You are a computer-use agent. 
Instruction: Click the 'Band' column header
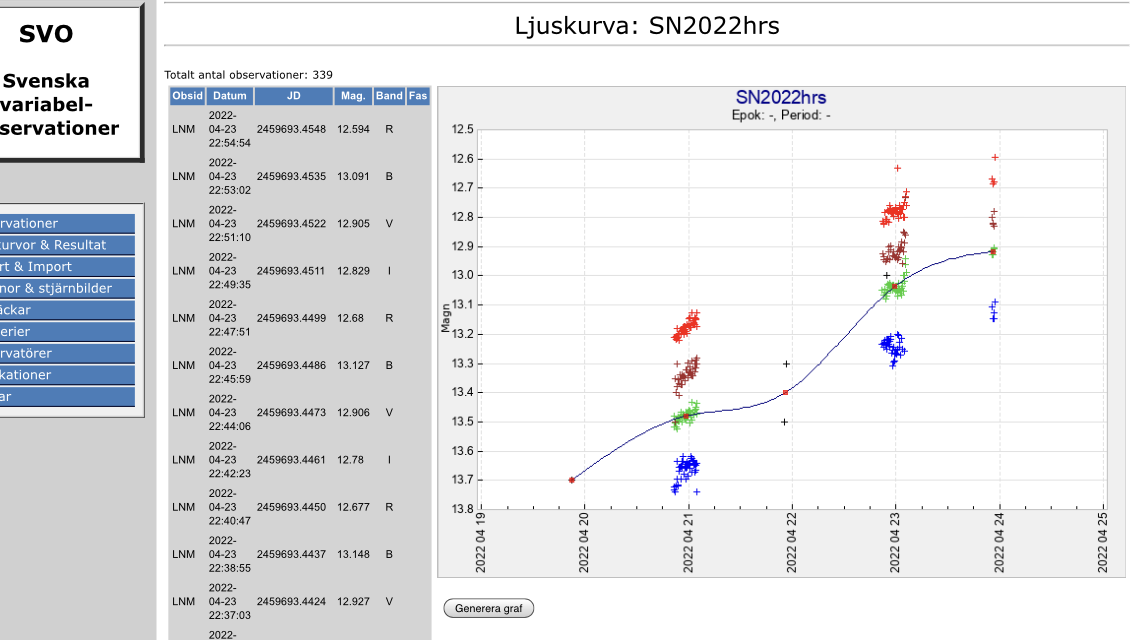click(389, 96)
